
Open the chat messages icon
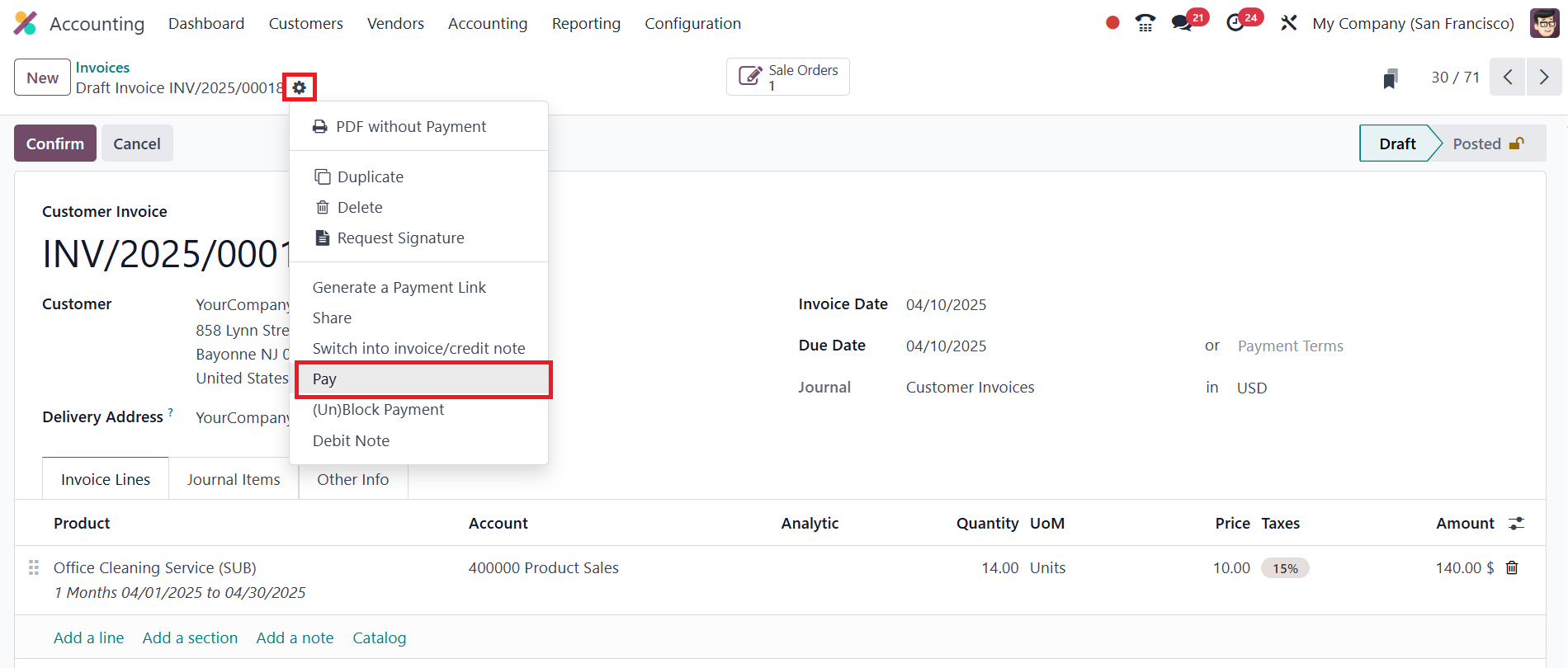click(1183, 23)
